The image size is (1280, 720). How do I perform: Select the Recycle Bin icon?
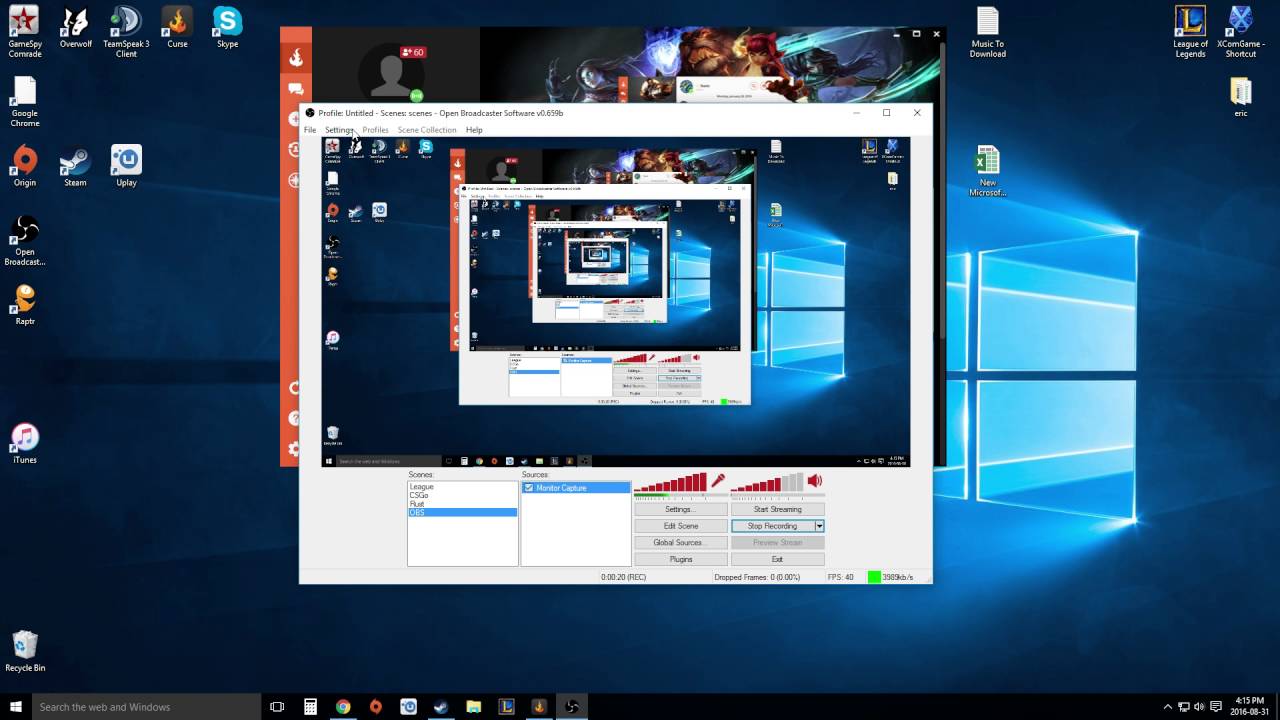click(25, 652)
